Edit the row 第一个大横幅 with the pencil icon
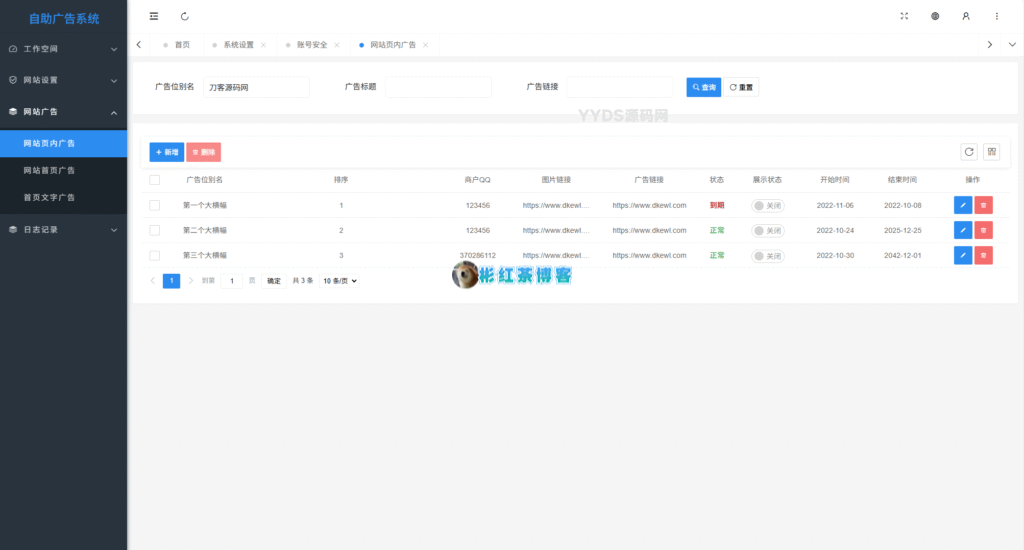 pos(962,205)
